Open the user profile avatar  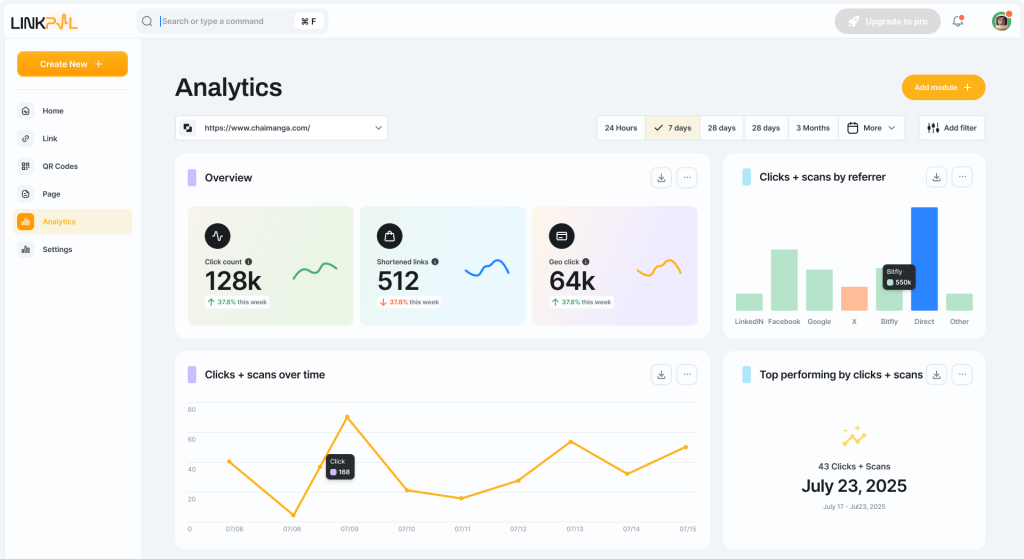point(1000,21)
